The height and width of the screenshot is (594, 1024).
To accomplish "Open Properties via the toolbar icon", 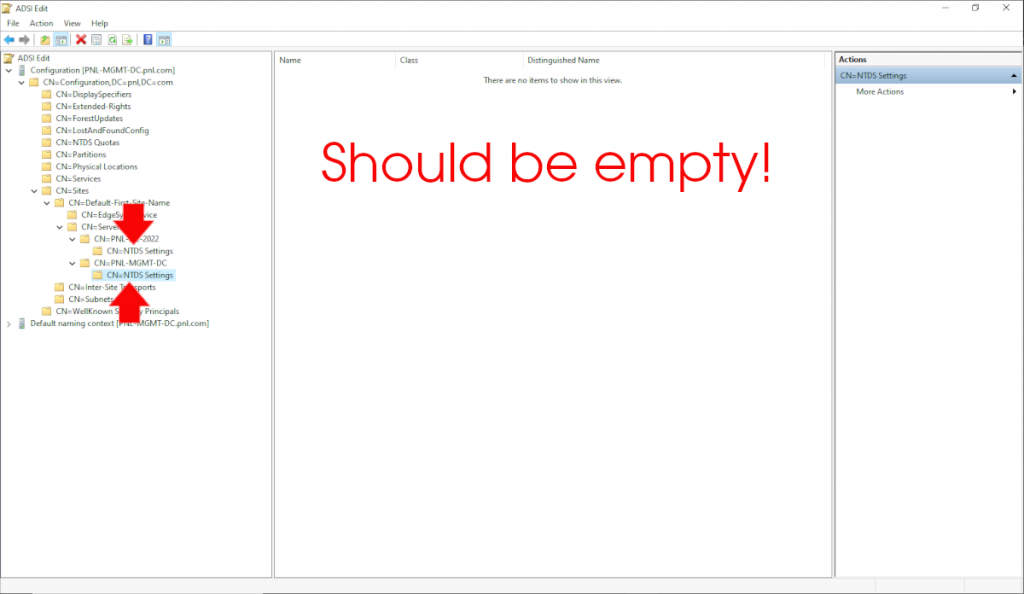I will pyautogui.click(x=96, y=40).
